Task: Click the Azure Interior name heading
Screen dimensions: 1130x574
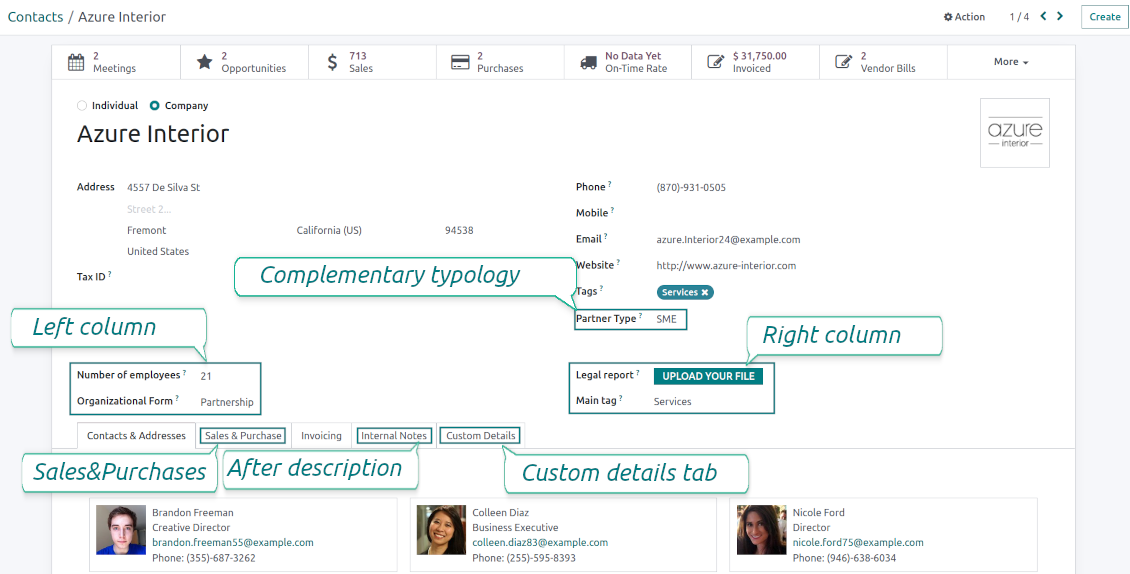Action: [153, 134]
